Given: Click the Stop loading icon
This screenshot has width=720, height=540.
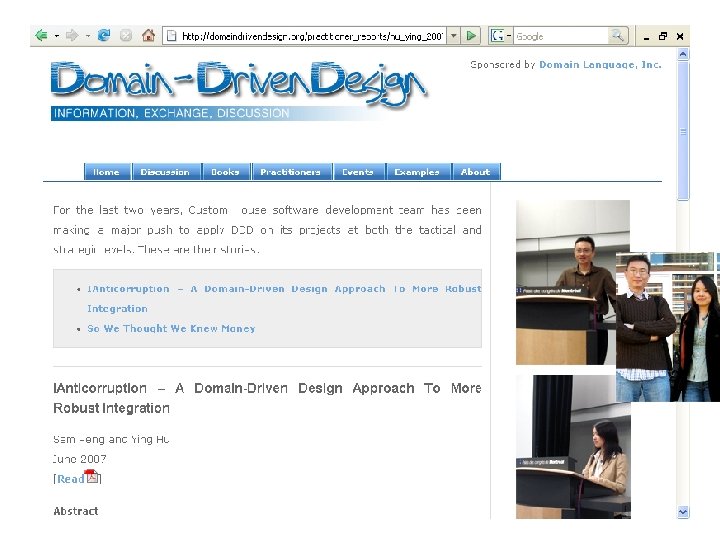Looking at the screenshot, I should [x=126, y=35].
